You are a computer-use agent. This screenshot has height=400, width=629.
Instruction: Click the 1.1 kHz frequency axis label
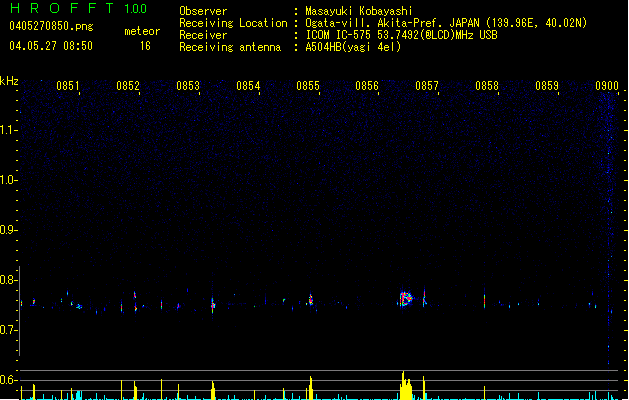point(8,130)
